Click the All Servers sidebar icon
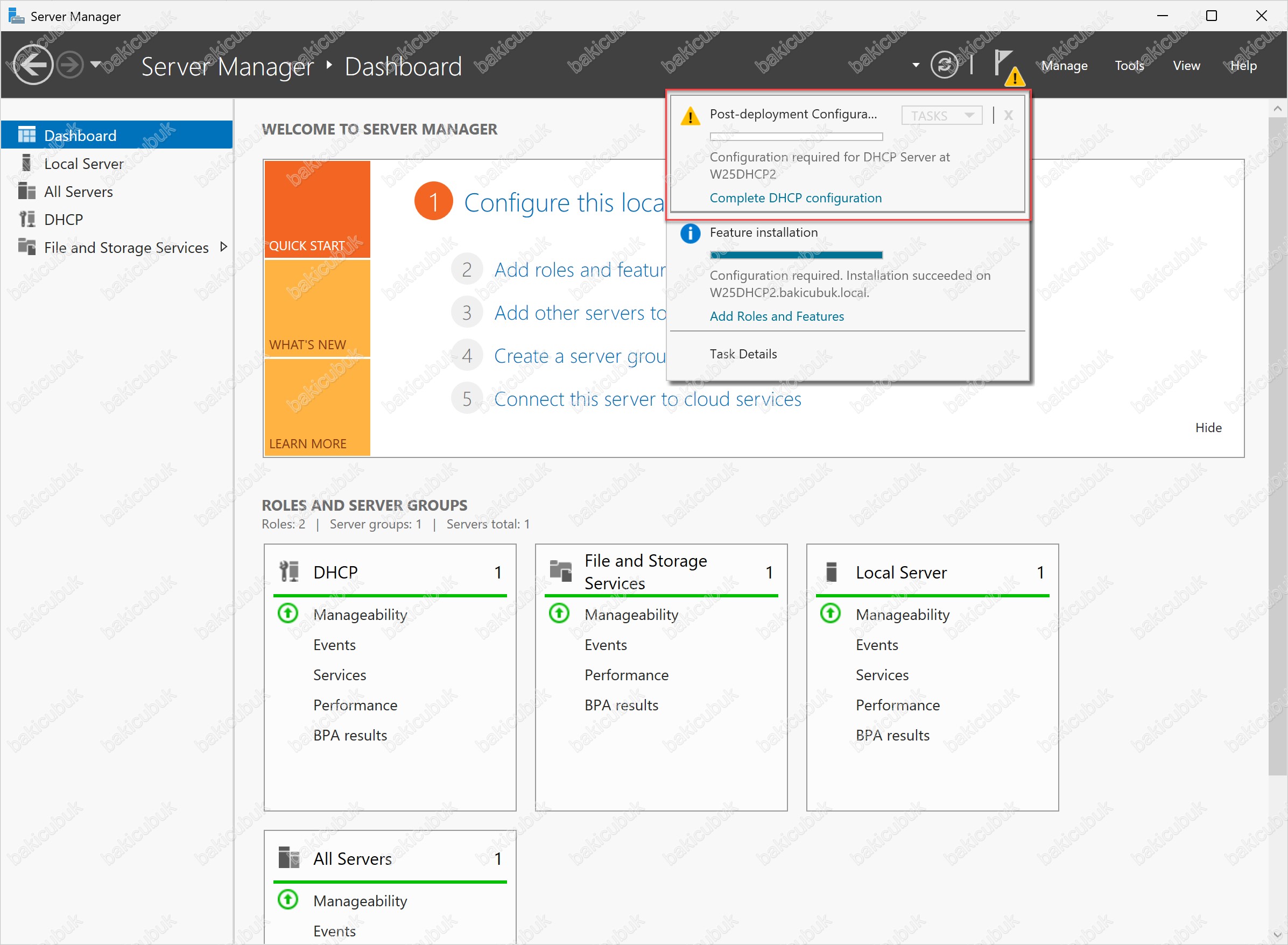 (27, 191)
